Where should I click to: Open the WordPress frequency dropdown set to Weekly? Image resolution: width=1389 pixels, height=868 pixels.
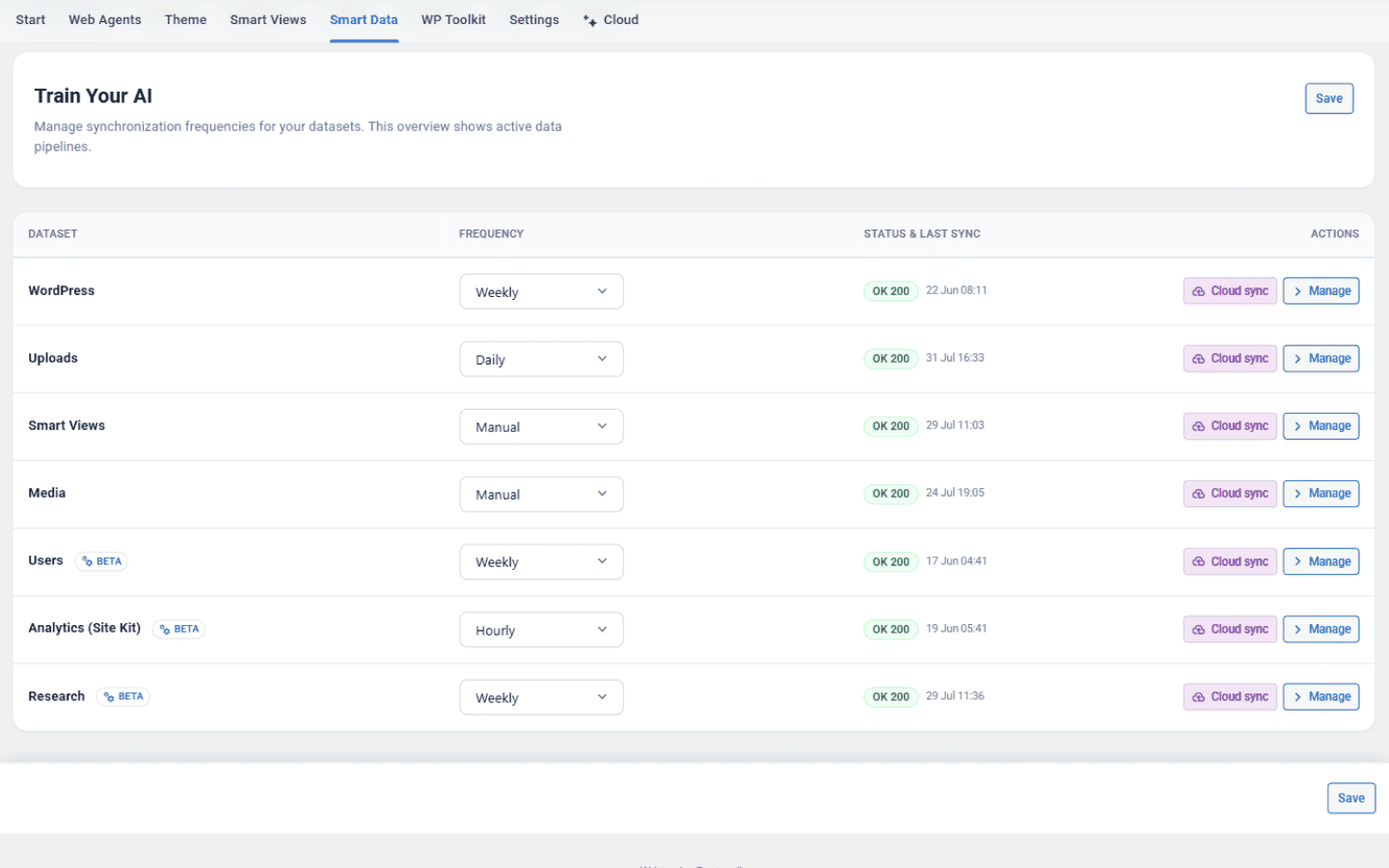541,291
